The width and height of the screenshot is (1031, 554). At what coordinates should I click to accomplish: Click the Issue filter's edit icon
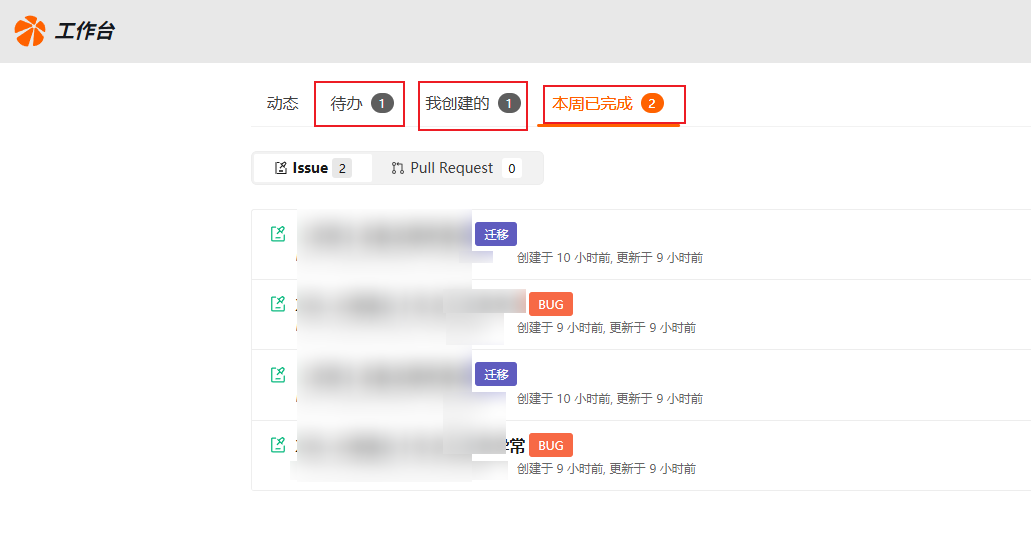point(281,168)
